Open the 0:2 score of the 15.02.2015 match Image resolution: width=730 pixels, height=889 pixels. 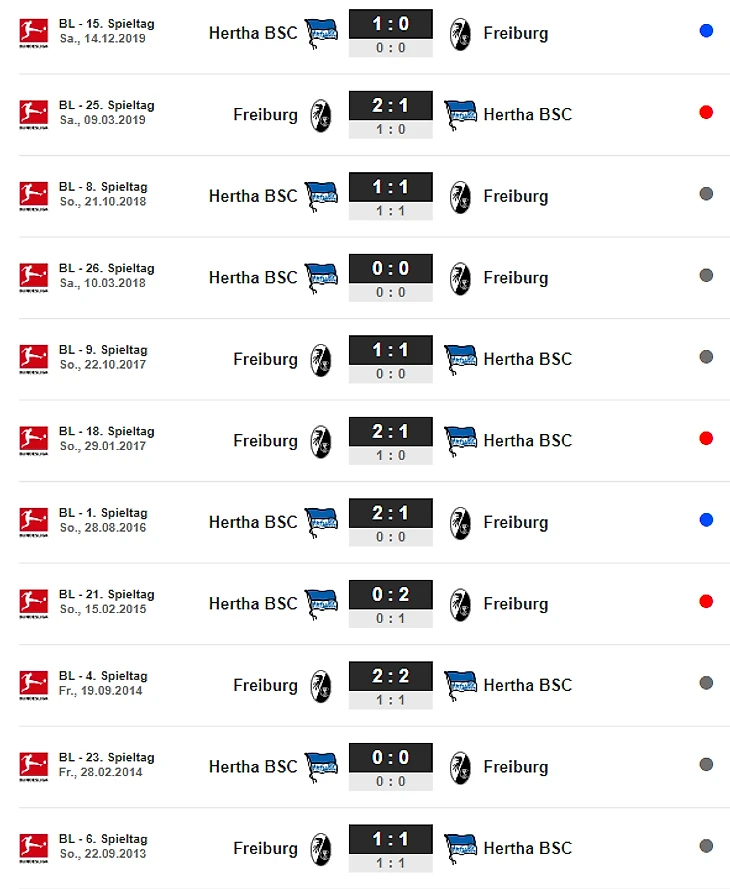coord(391,594)
